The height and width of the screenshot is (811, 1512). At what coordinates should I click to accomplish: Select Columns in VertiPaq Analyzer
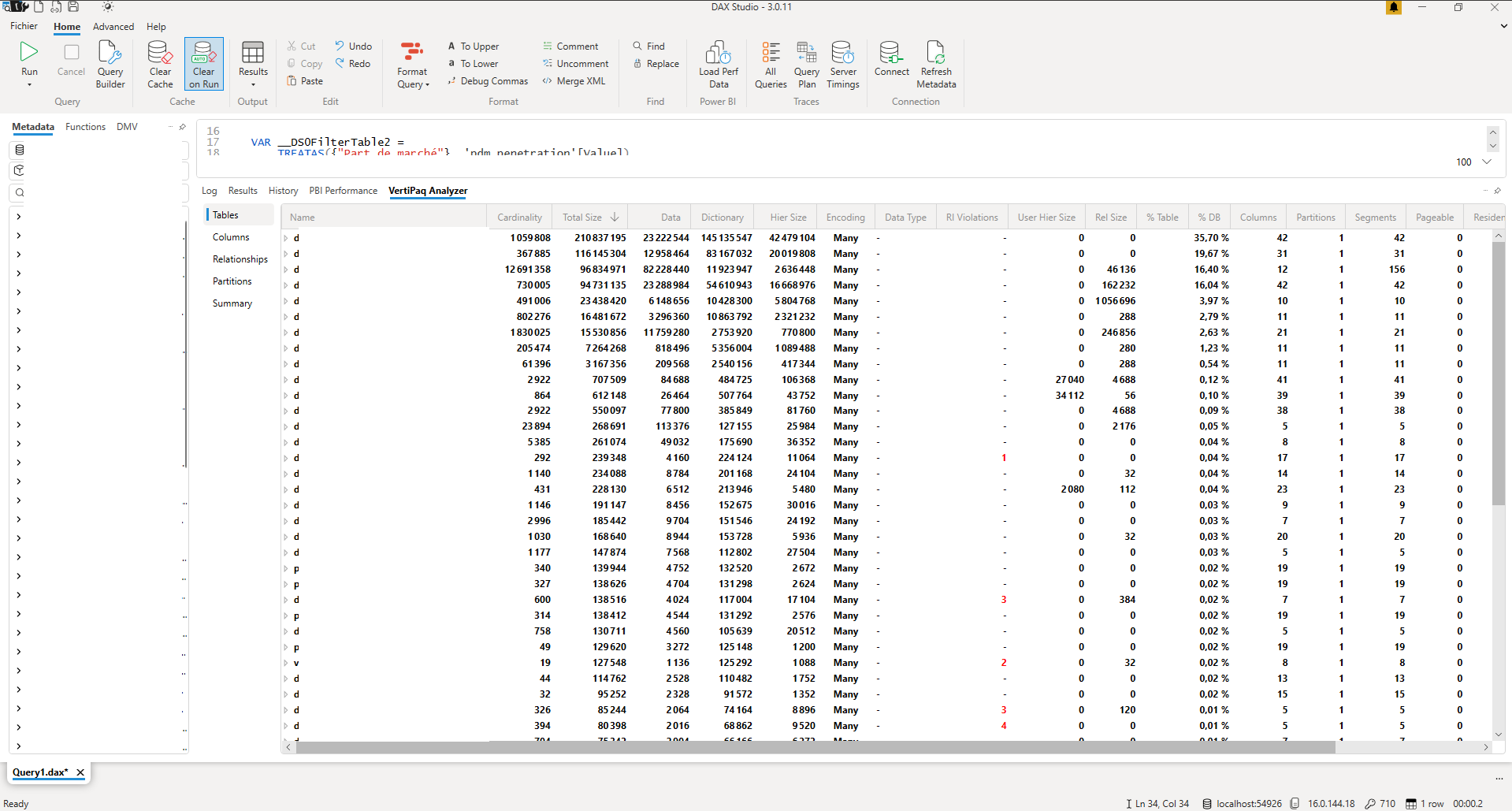tap(231, 237)
